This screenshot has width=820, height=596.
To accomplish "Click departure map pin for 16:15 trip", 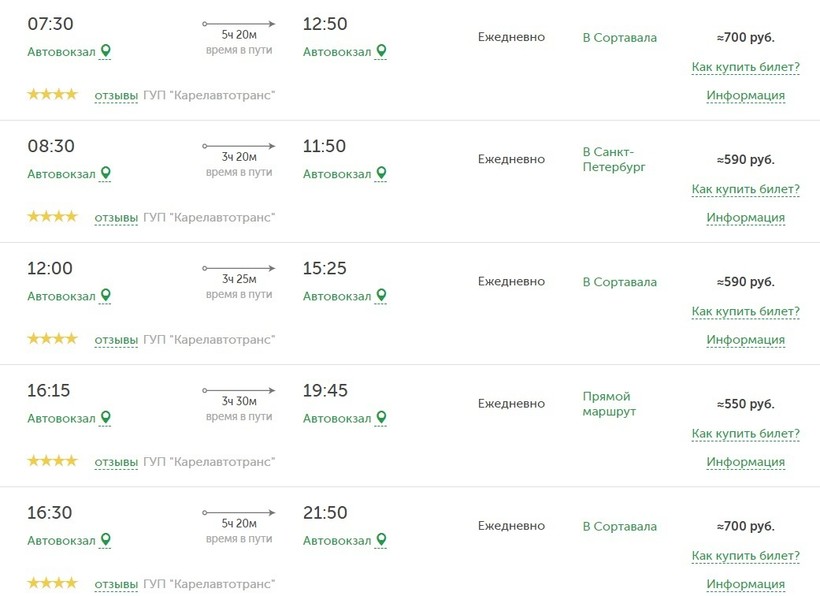I will pos(106,417).
